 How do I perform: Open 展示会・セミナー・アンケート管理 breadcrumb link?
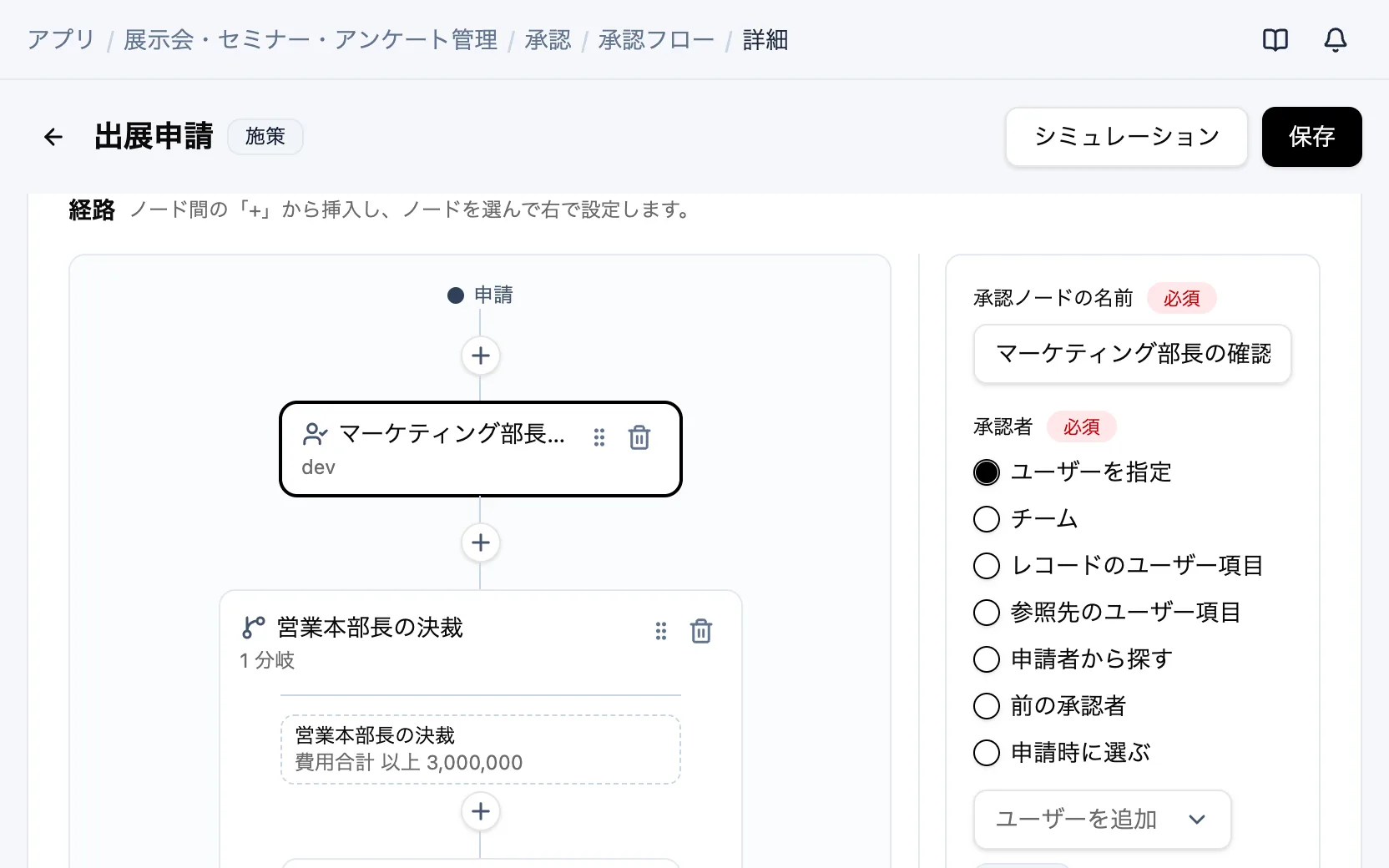(x=311, y=39)
